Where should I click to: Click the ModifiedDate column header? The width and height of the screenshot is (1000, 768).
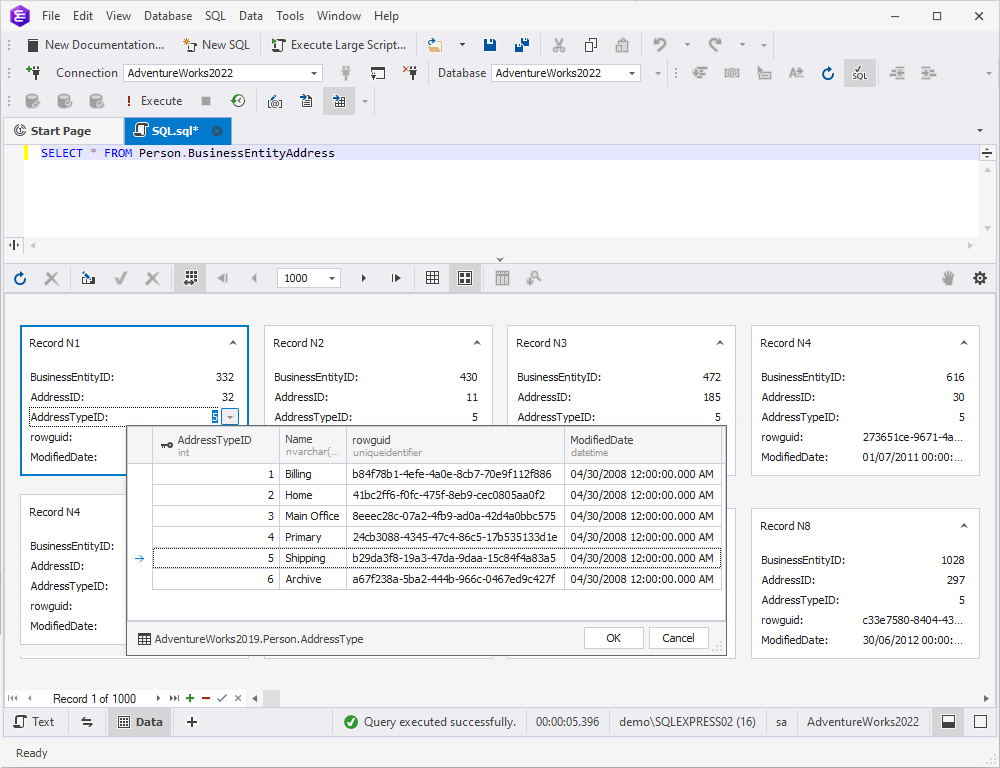click(x=643, y=445)
